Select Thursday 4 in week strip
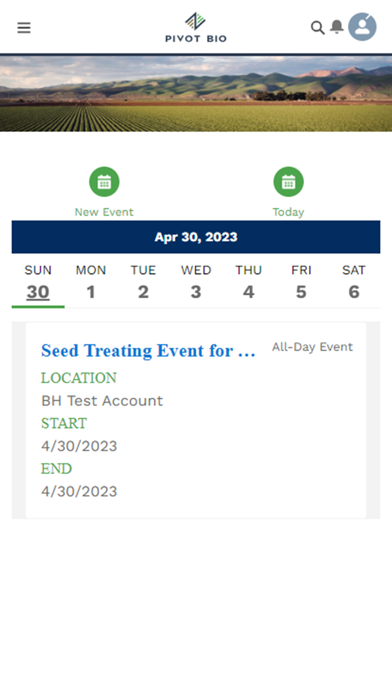The height and width of the screenshot is (696, 392). [249, 282]
